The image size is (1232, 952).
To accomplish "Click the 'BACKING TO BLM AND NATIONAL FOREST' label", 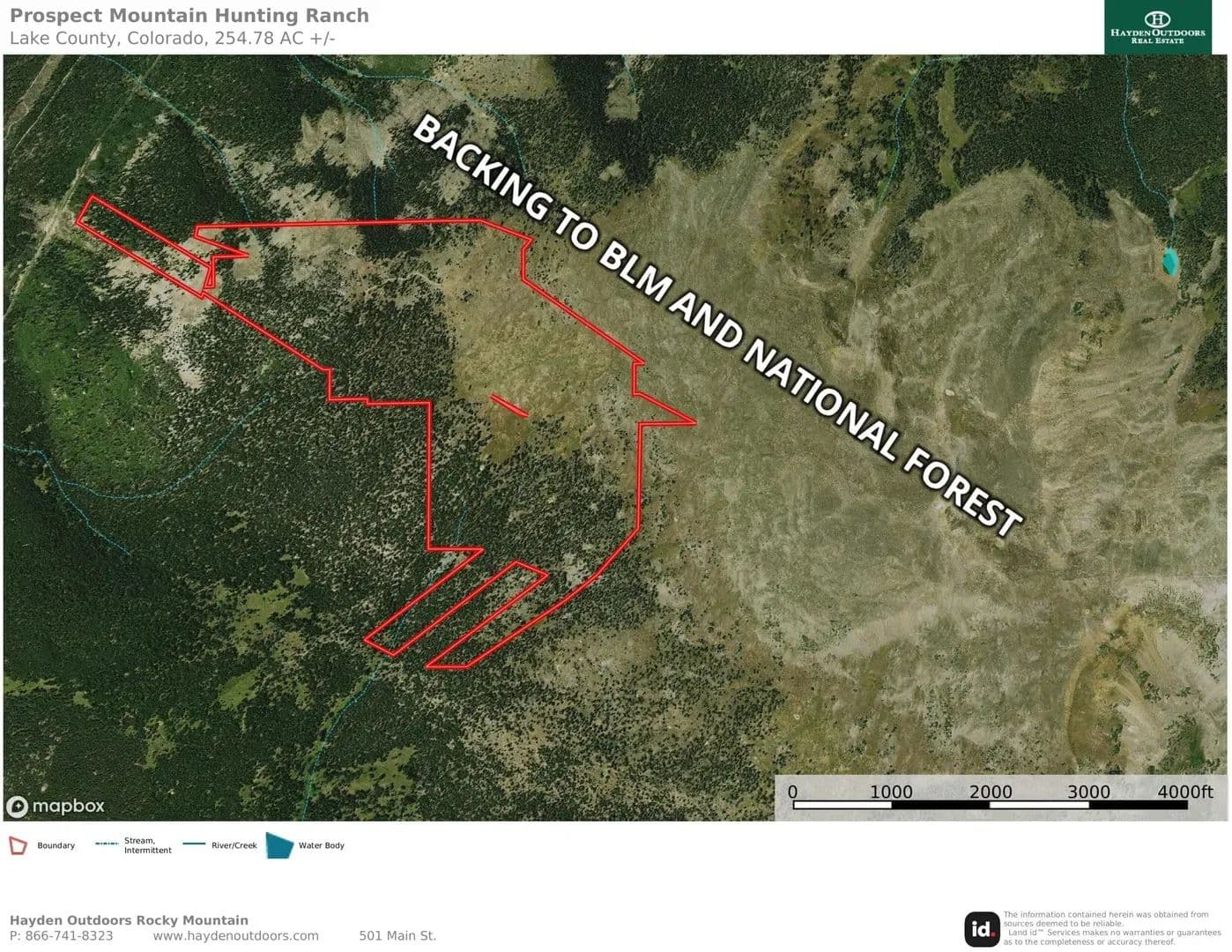I will tap(716, 324).
